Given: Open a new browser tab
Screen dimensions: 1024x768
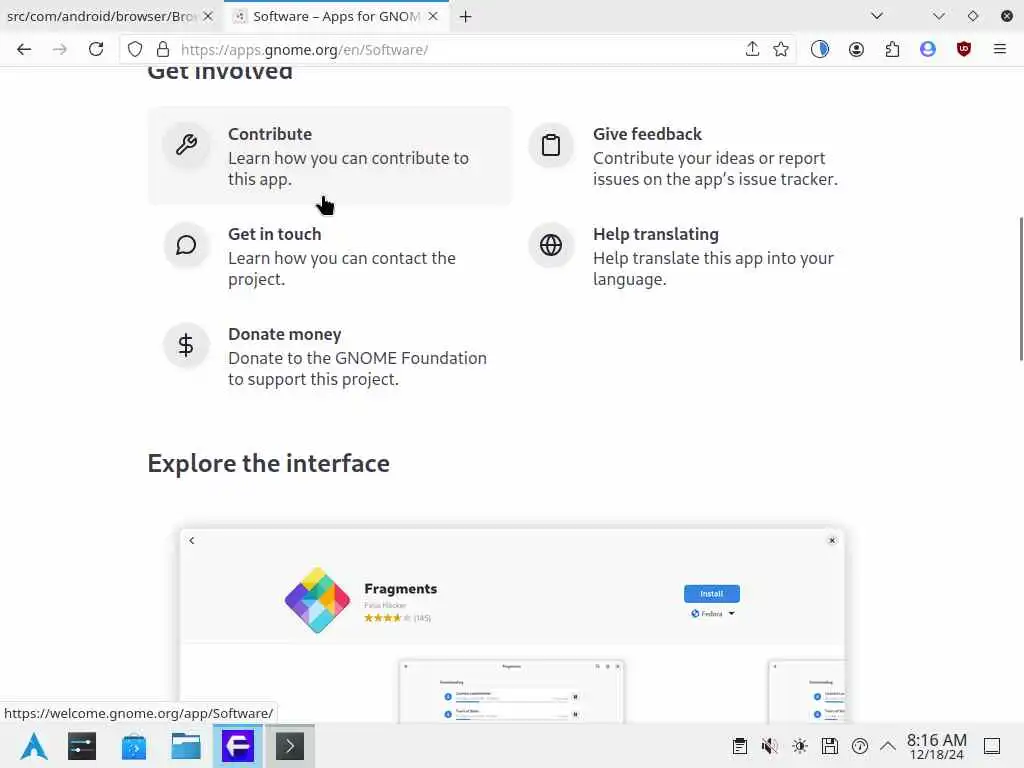Looking at the screenshot, I should point(466,16).
